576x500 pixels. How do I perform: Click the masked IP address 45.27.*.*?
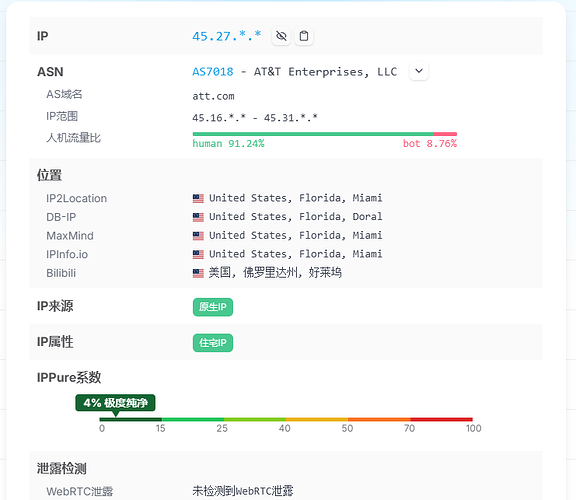coord(227,36)
